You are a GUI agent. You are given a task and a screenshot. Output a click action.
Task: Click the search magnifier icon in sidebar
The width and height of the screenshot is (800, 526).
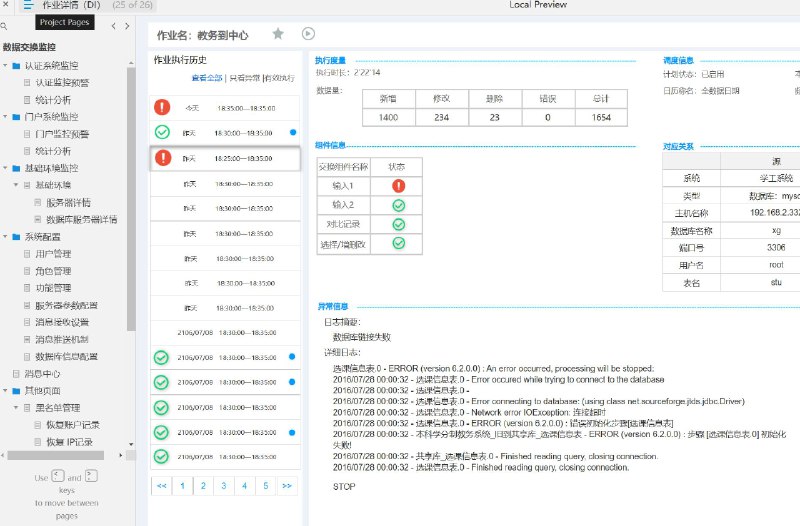pyautogui.click(x=4, y=26)
